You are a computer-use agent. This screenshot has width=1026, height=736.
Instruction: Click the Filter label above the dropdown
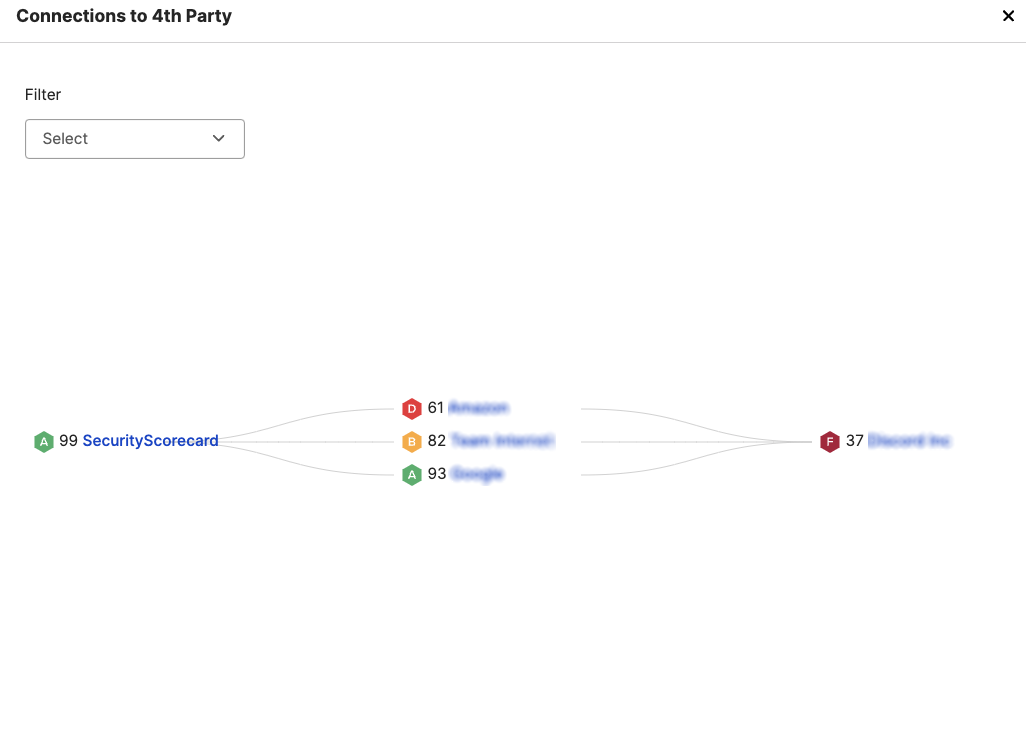pyautogui.click(x=43, y=94)
